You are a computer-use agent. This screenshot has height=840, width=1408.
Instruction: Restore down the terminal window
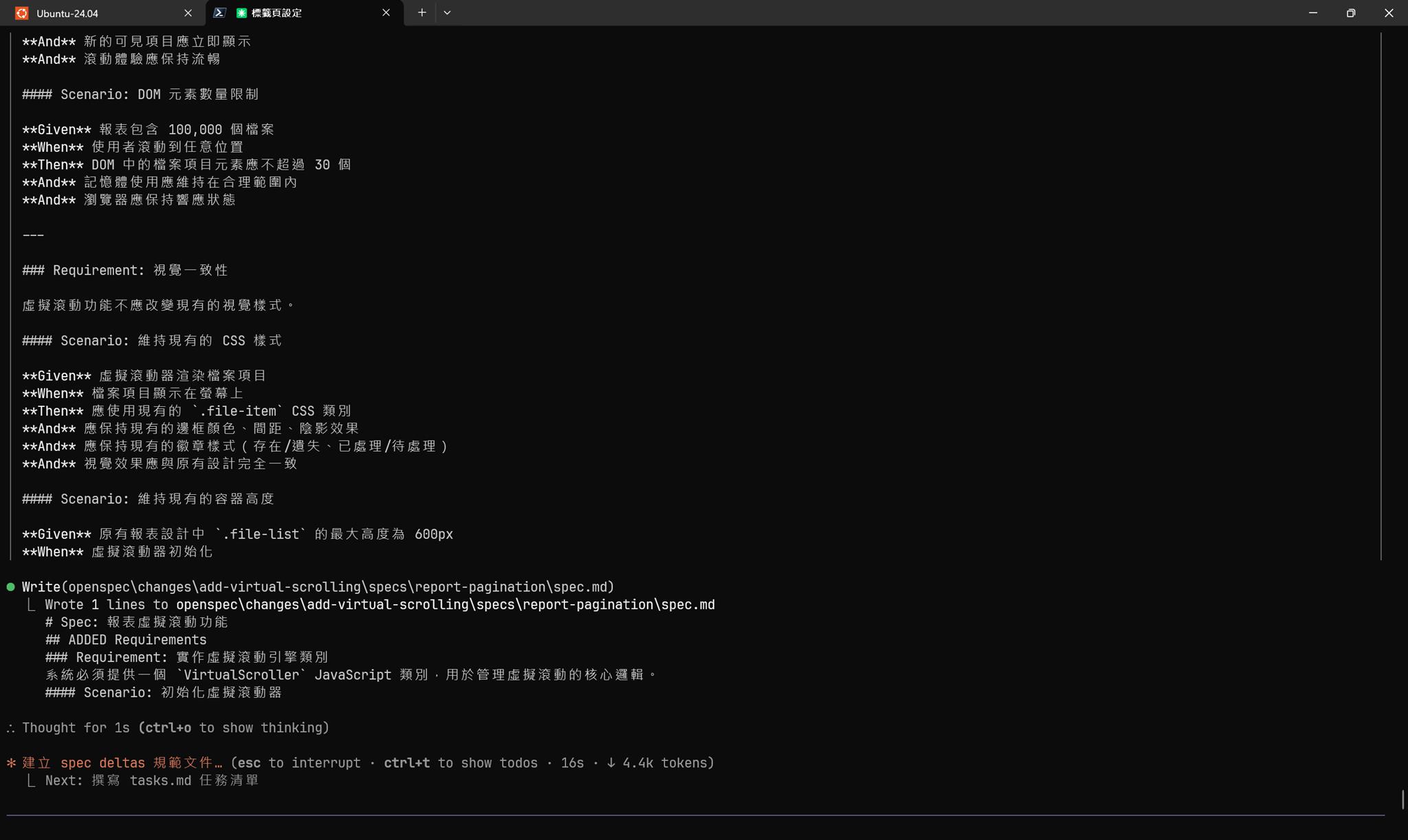click(1350, 13)
